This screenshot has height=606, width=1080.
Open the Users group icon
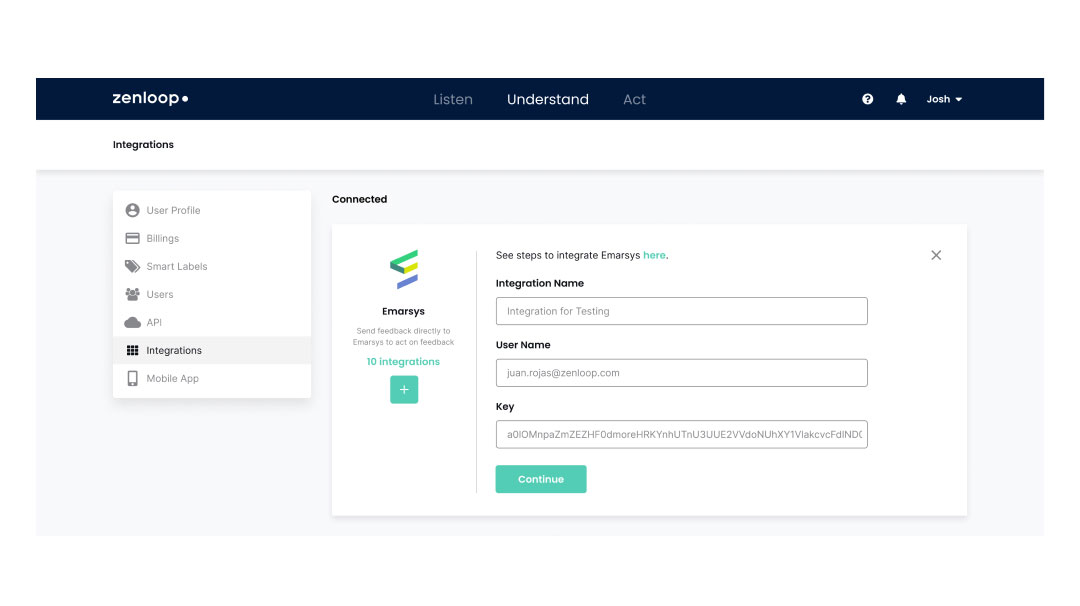[x=132, y=294]
